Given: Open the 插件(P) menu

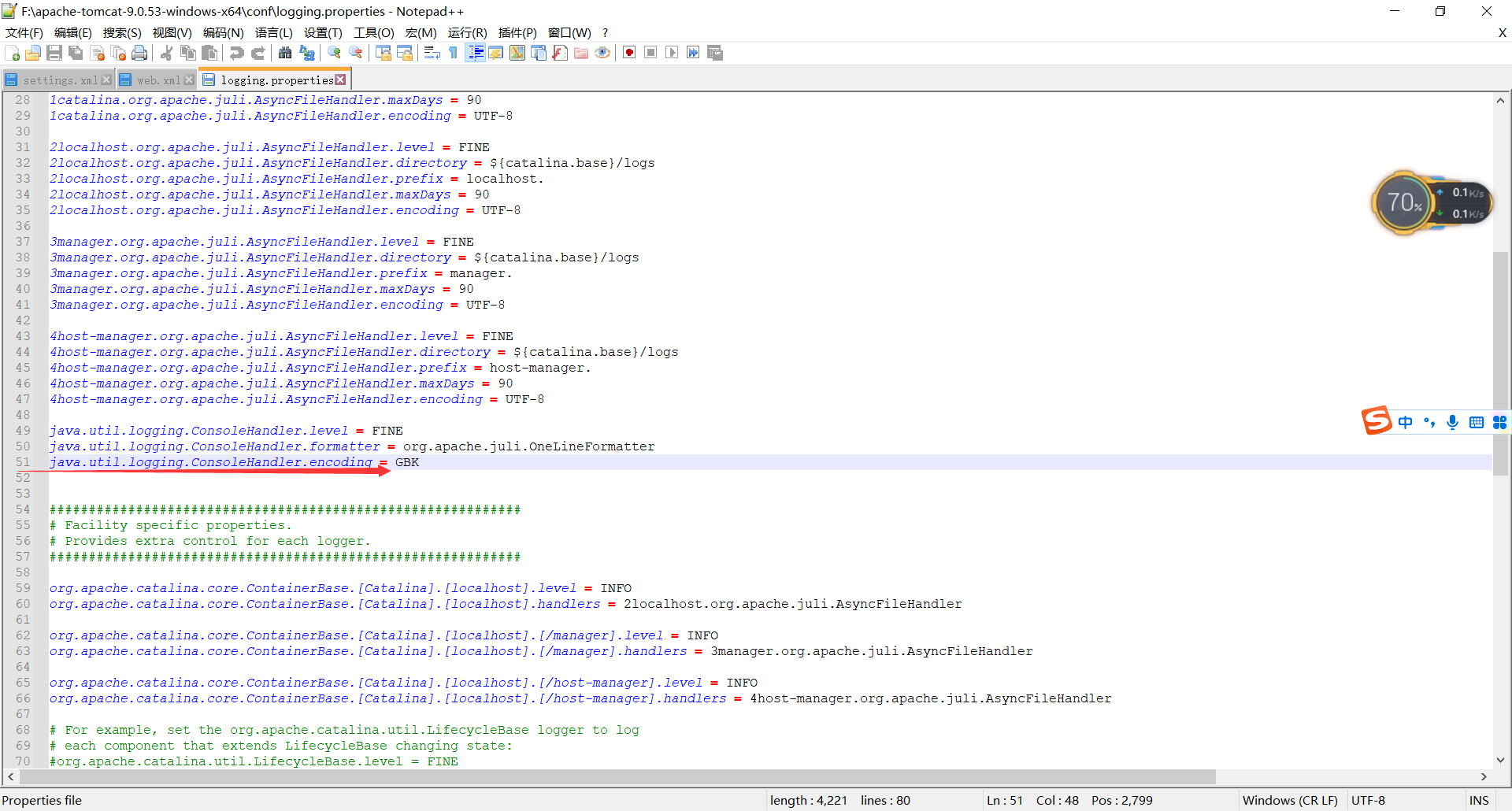Looking at the screenshot, I should [x=517, y=32].
